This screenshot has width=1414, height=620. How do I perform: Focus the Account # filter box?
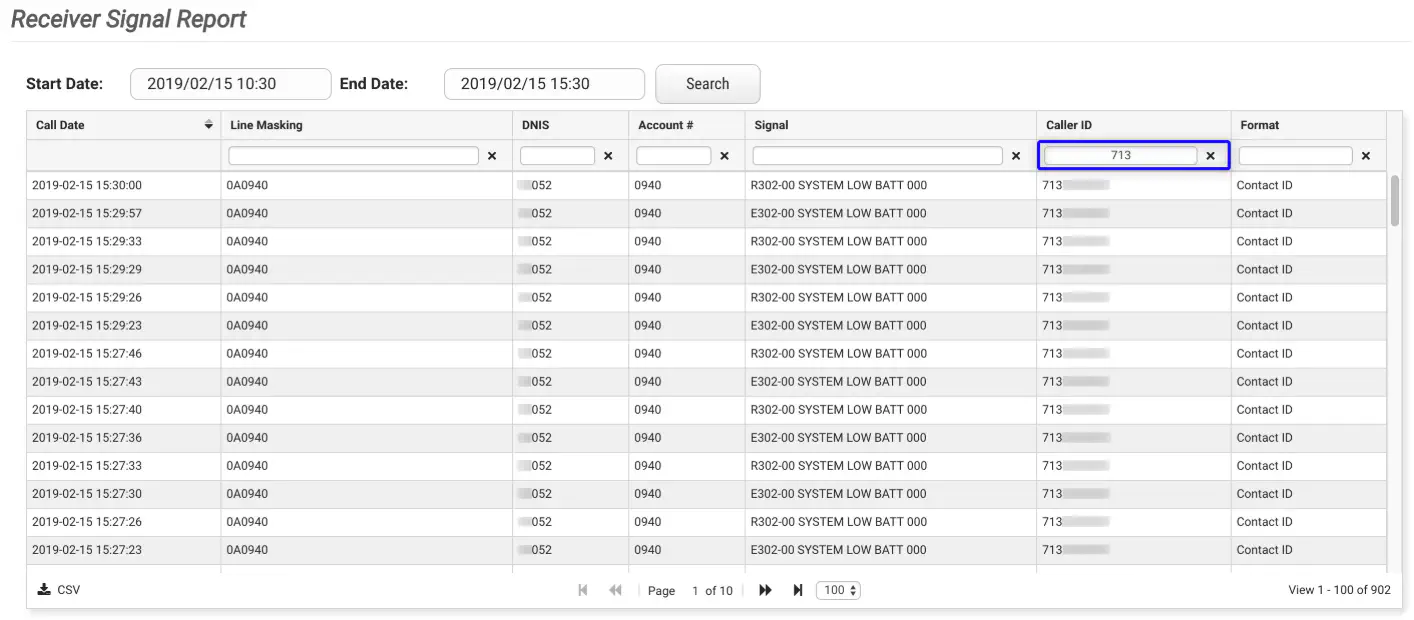click(673, 156)
